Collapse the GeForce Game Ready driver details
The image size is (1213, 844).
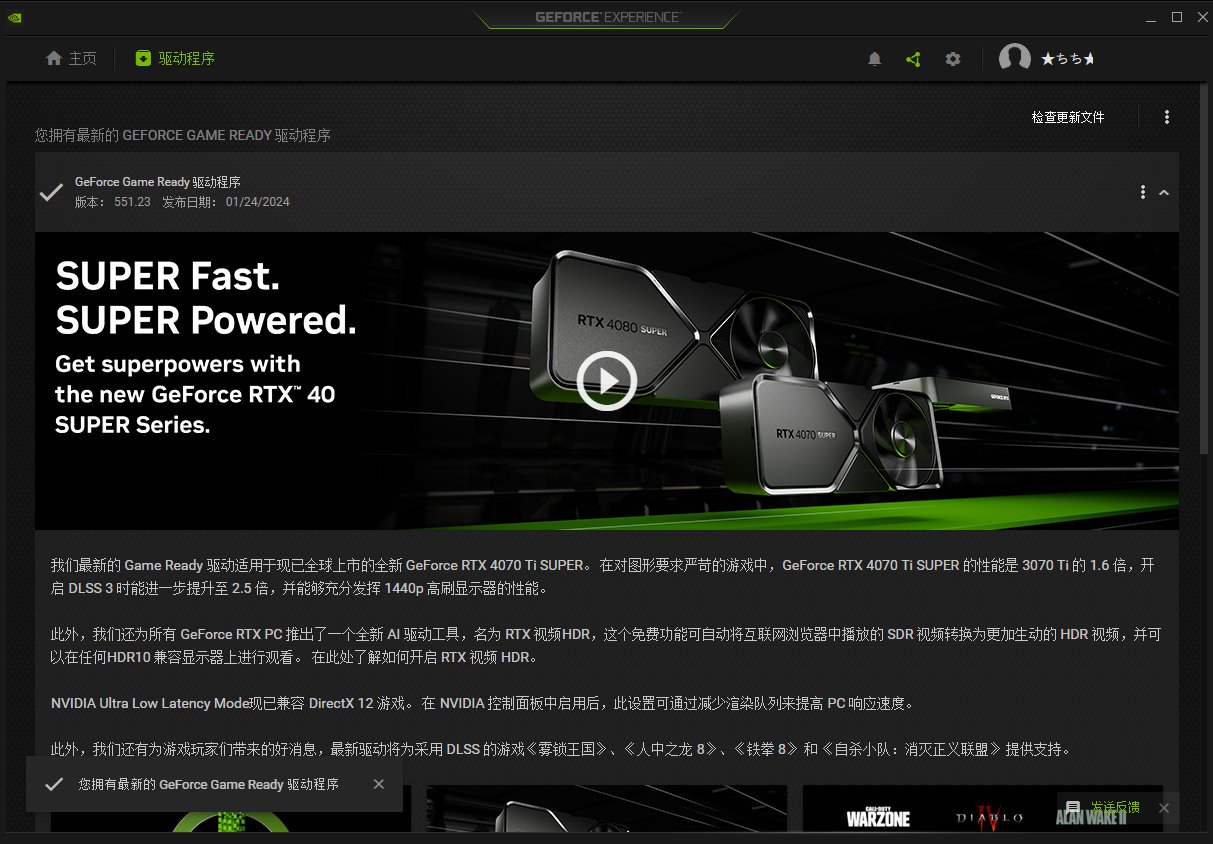point(1164,192)
